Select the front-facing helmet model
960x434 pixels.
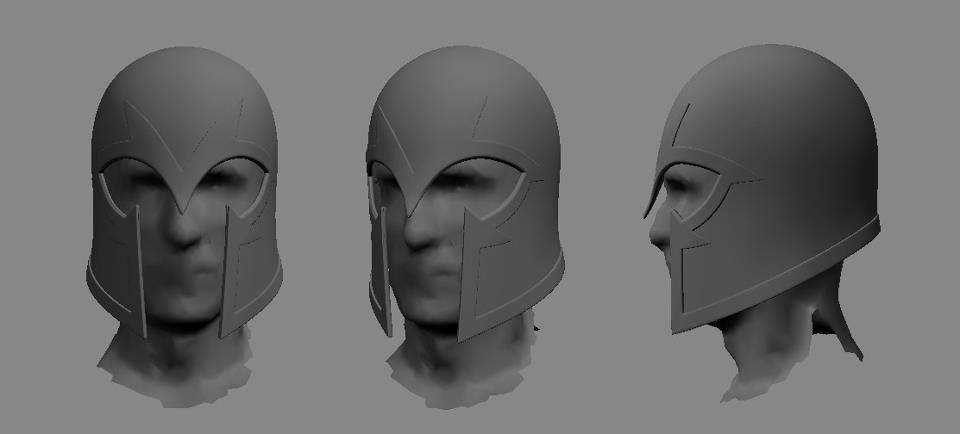(184, 192)
